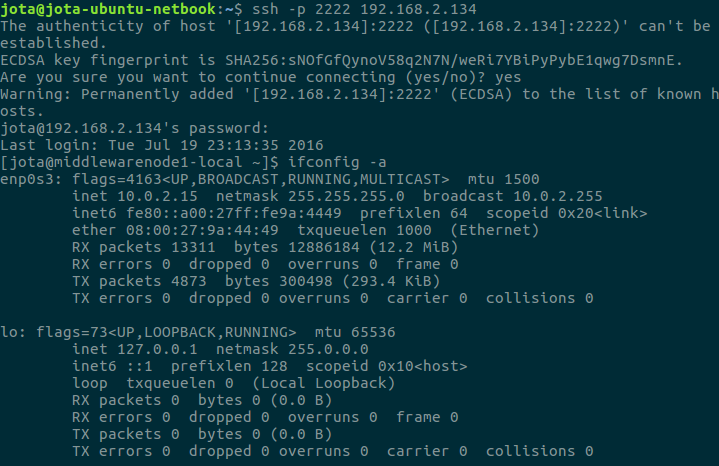Click the [jota@middlewarenode1-local ~]$ prompt
The height and width of the screenshot is (466, 719).
139,162
